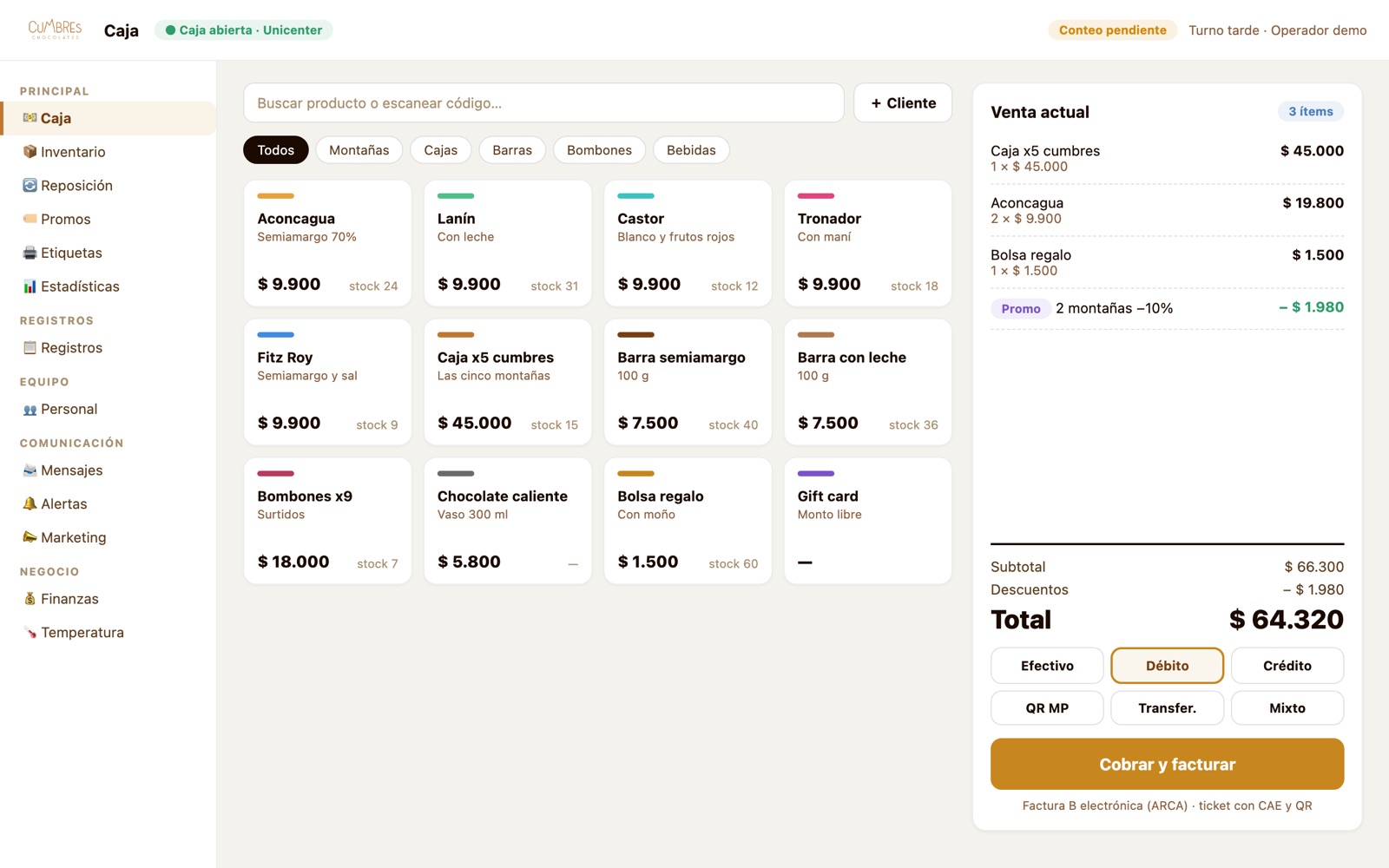1389x868 pixels.
Task: Click the Promos ticket icon
Action: [30, 219]
